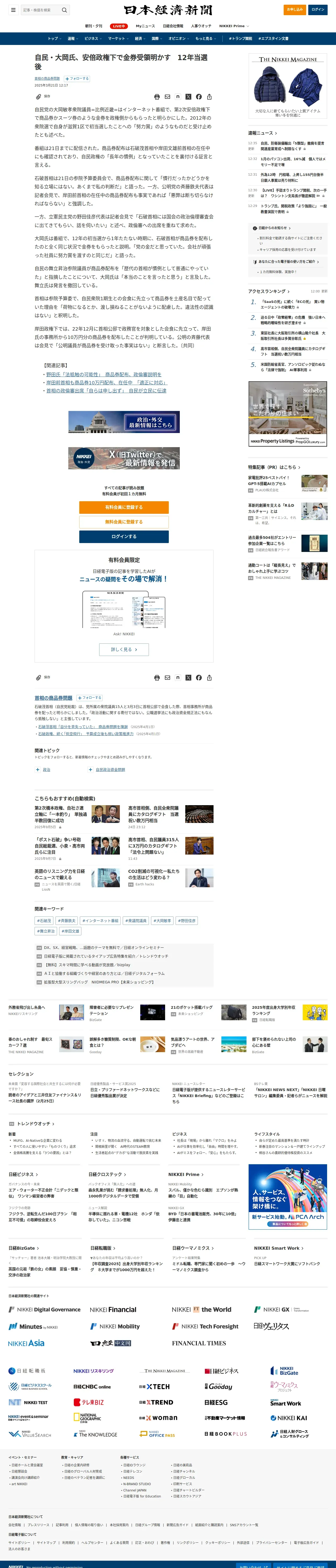Email article using the bottom mail icon

(168, 677)
